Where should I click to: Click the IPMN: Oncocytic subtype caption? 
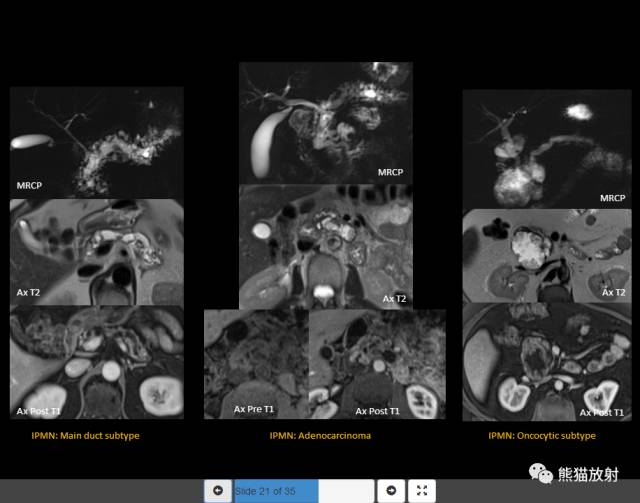pos(542,436)
